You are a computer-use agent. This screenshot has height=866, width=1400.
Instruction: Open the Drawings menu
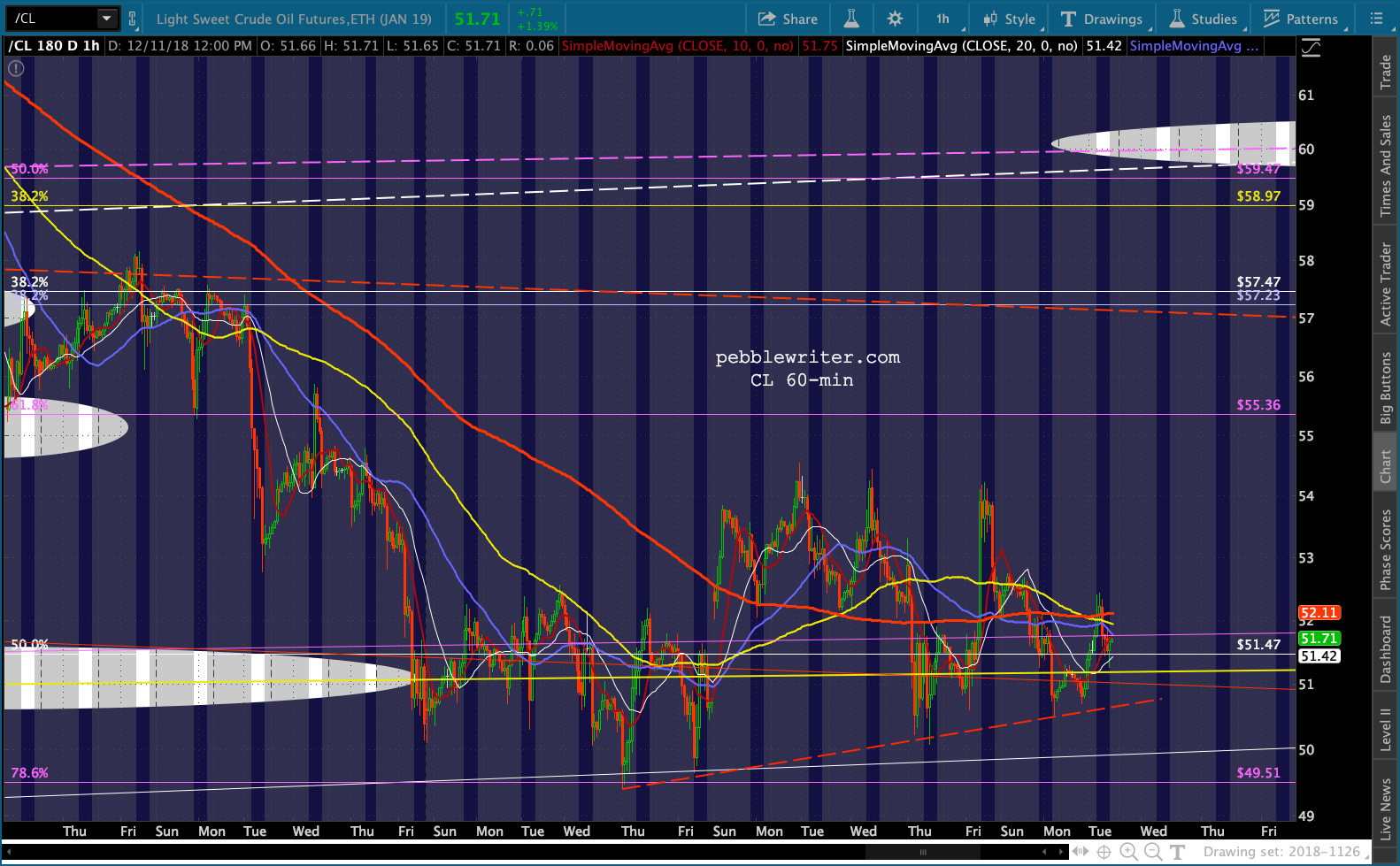(1102, 19)
